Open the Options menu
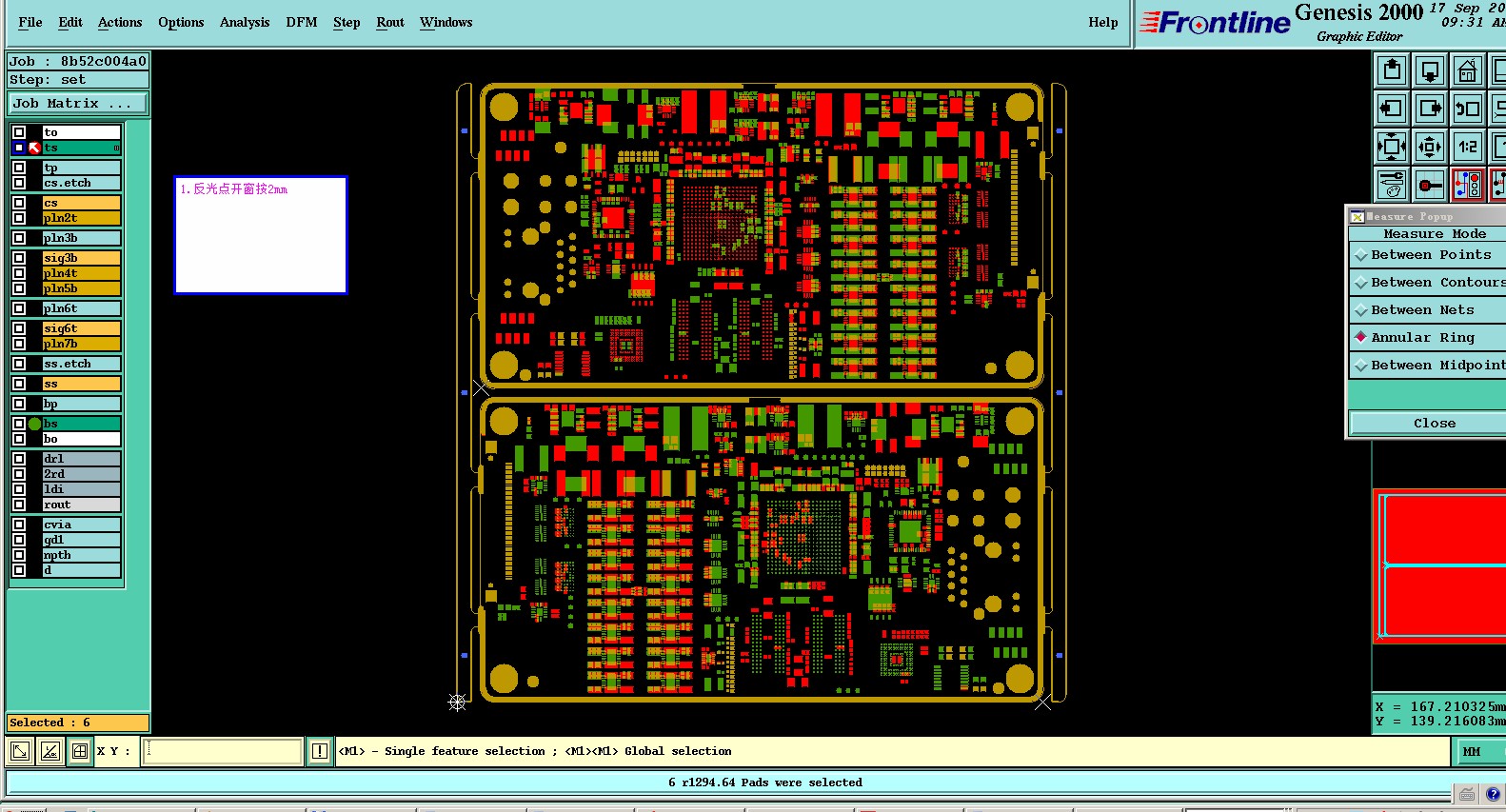Screen dimensions: 1506x812 (181, 23)
